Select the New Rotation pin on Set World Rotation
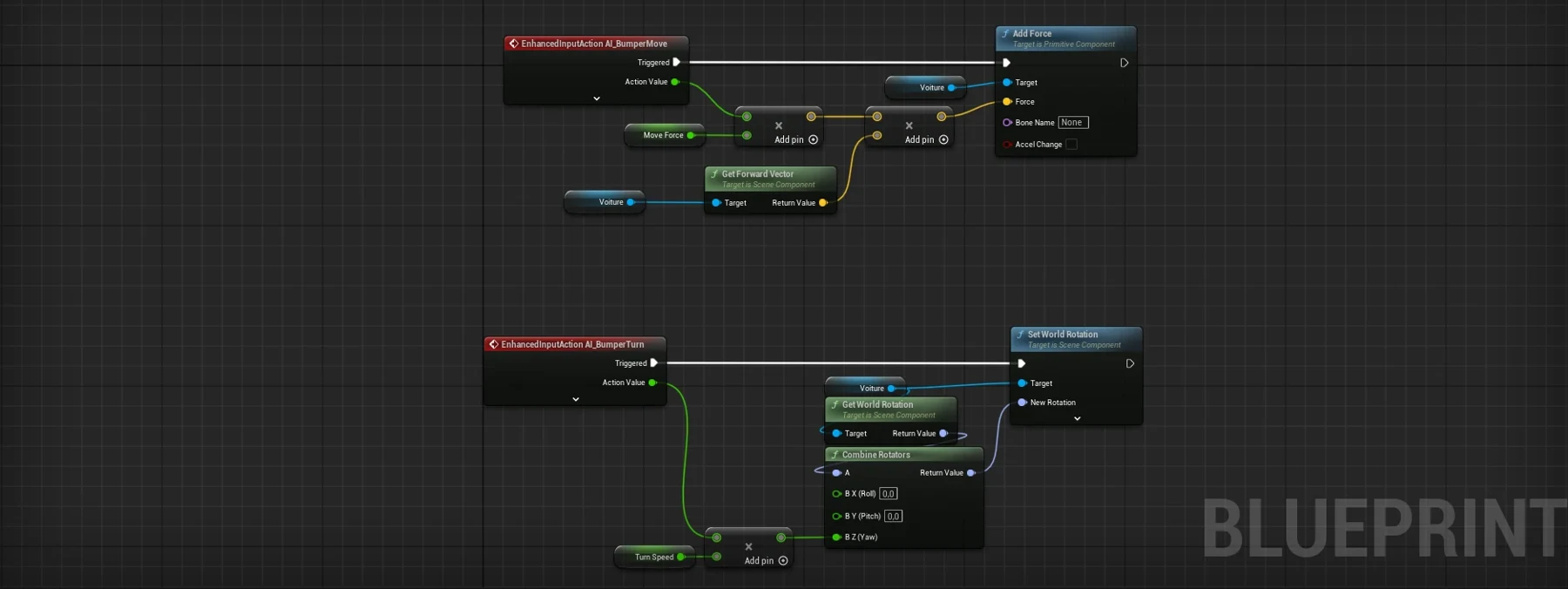1568x589 pixels. 1022,403
